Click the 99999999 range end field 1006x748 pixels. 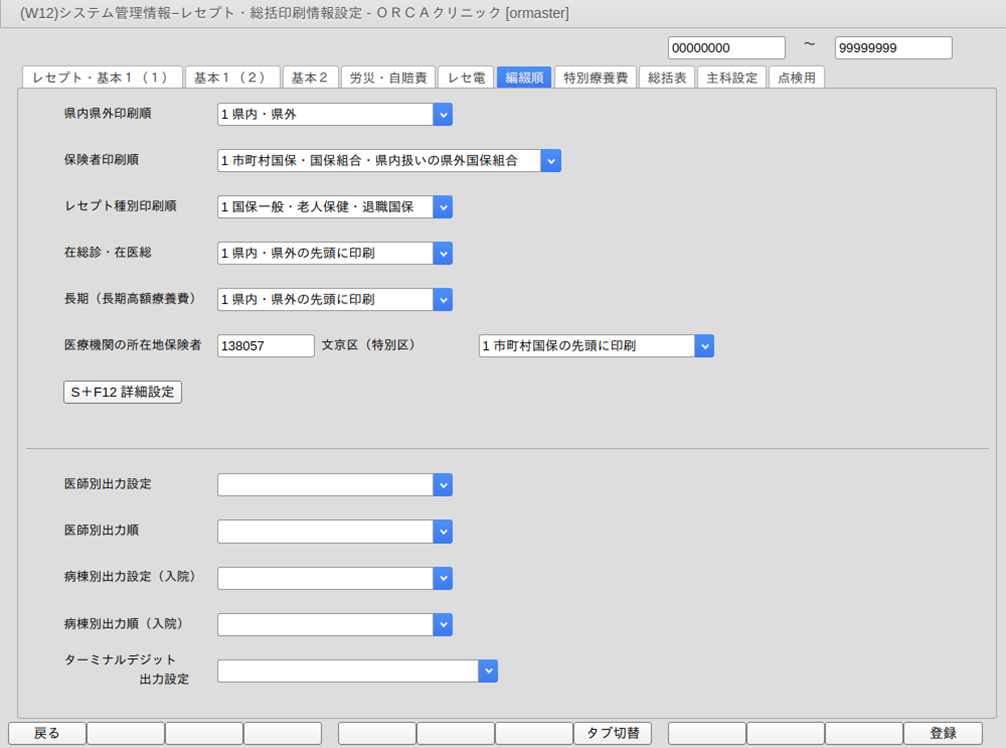point(893,48)
